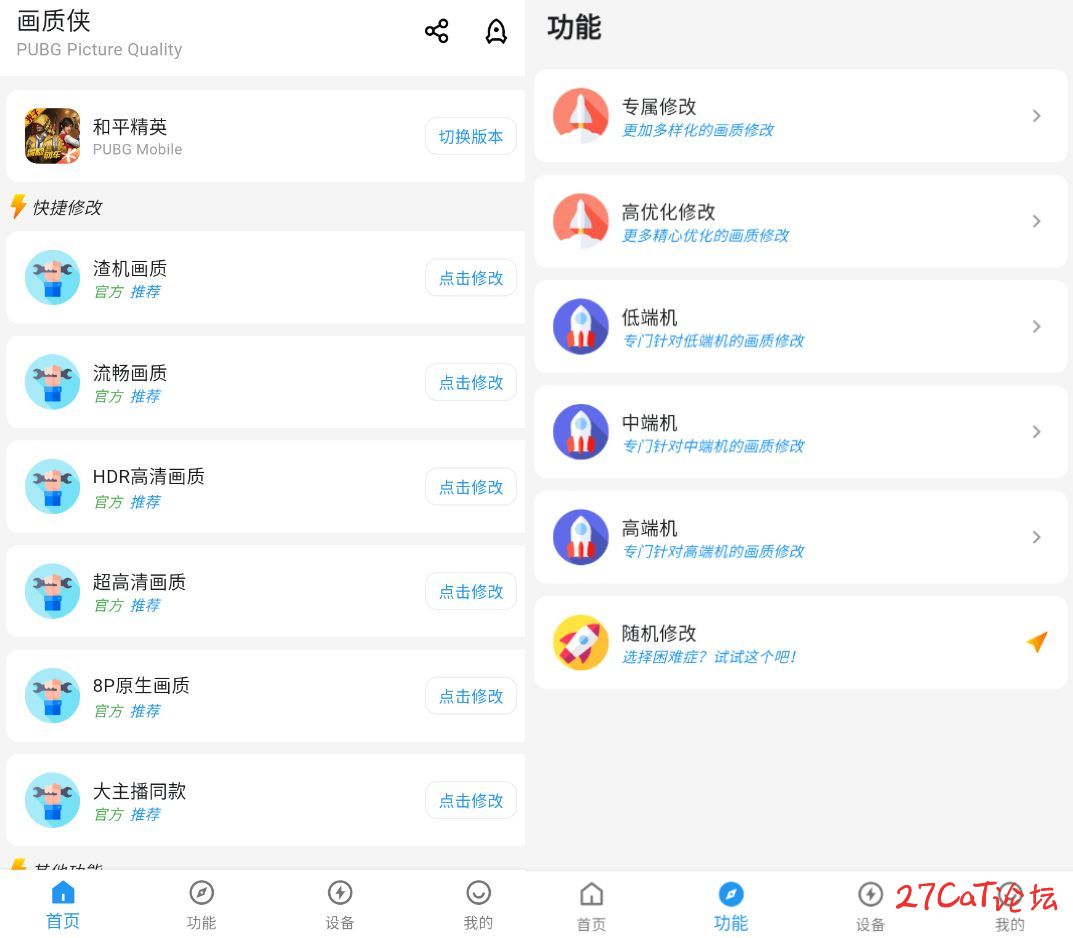Select the 中端机 title text

click(x=649, y=423)
